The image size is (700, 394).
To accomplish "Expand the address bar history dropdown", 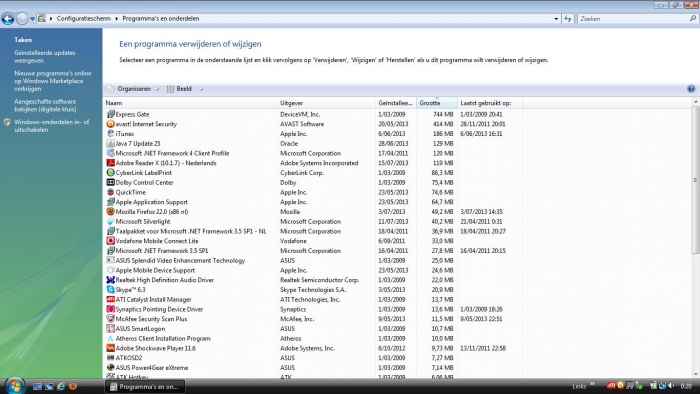I will click(556, 19).
